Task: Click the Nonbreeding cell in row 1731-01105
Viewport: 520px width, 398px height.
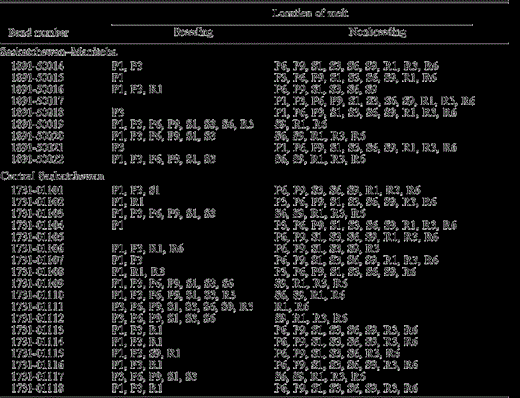Action: pos(356,237)
